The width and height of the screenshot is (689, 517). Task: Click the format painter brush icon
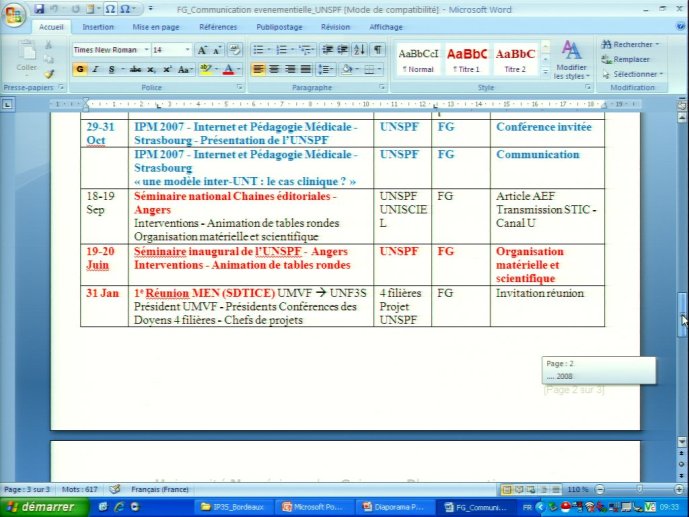[x=49, y=74]
